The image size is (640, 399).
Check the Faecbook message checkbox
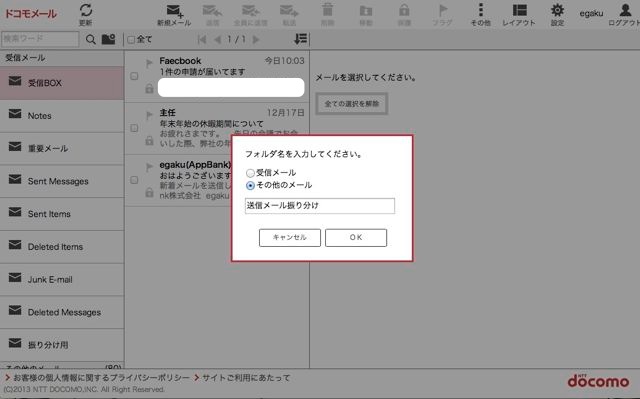pos(134,76)
